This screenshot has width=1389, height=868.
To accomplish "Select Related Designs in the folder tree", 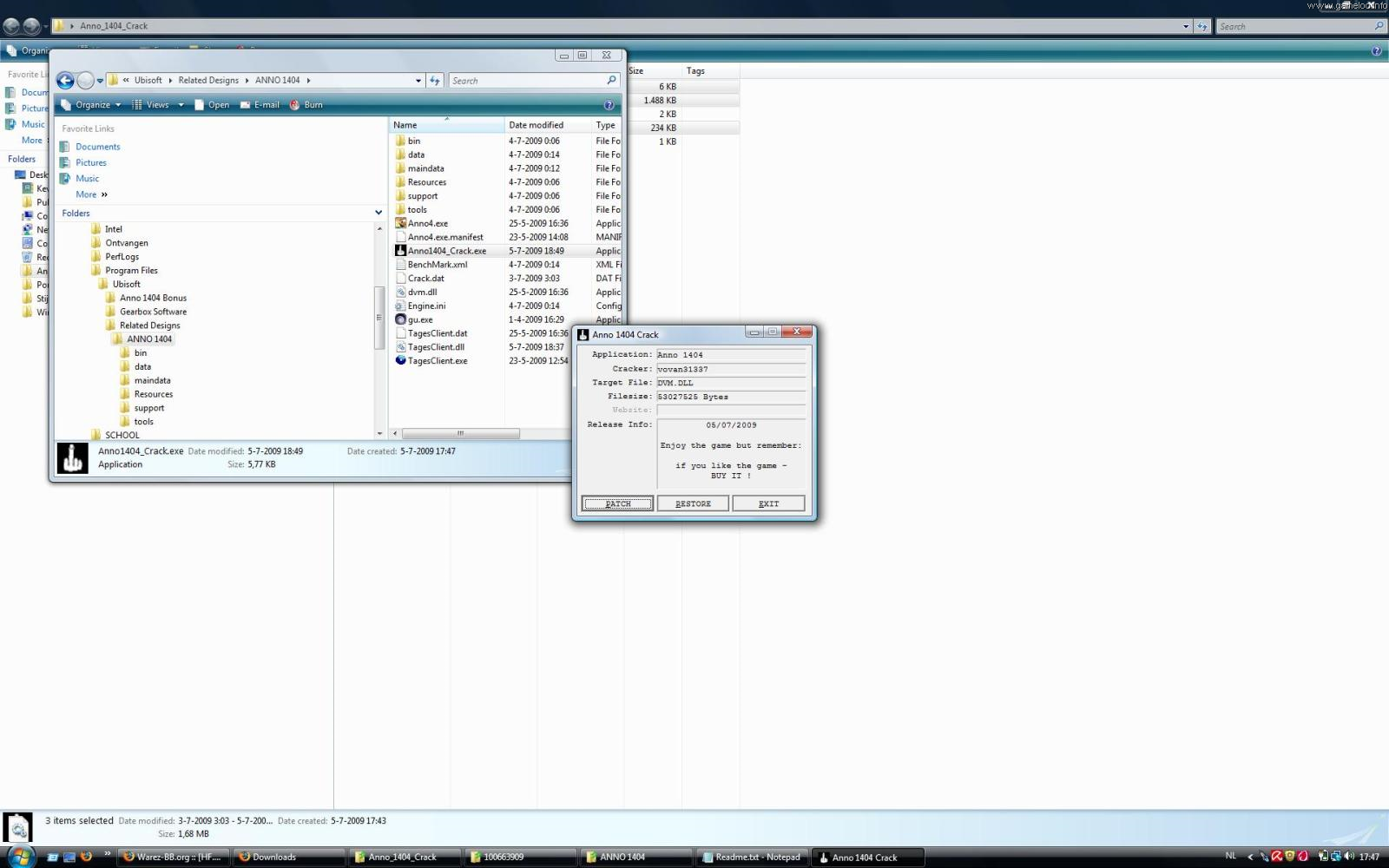I will 142,325.
